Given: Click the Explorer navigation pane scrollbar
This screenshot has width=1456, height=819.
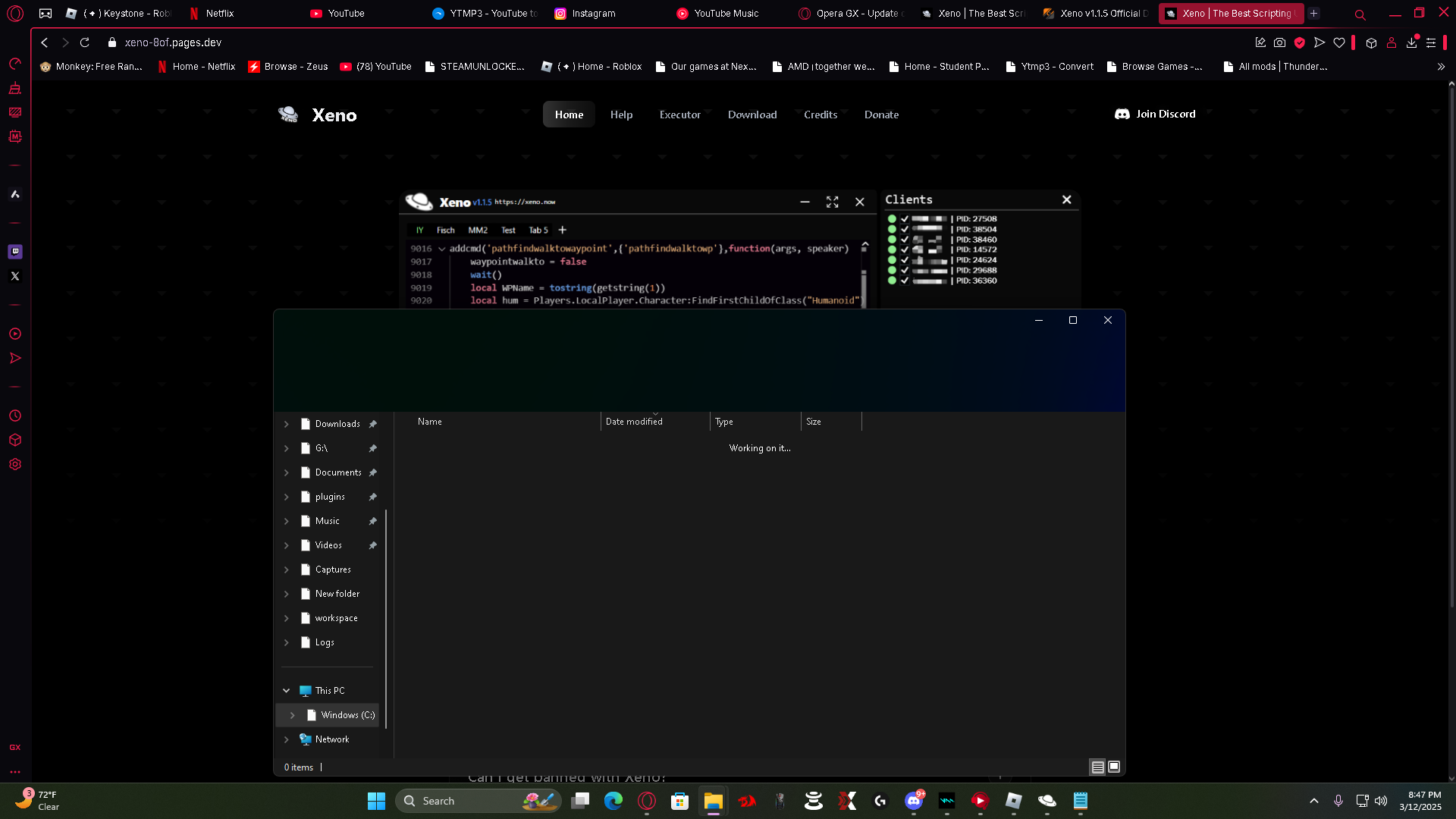Looking at the screenshot, I should (387, 618).
